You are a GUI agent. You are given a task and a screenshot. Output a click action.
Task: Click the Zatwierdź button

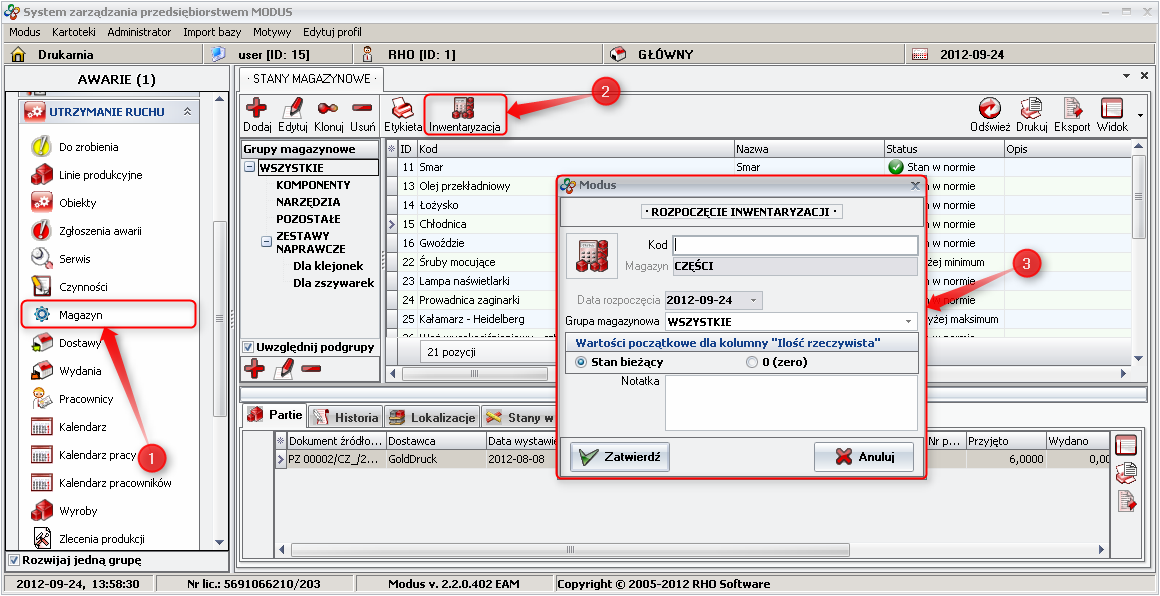(x=620, y=457)
